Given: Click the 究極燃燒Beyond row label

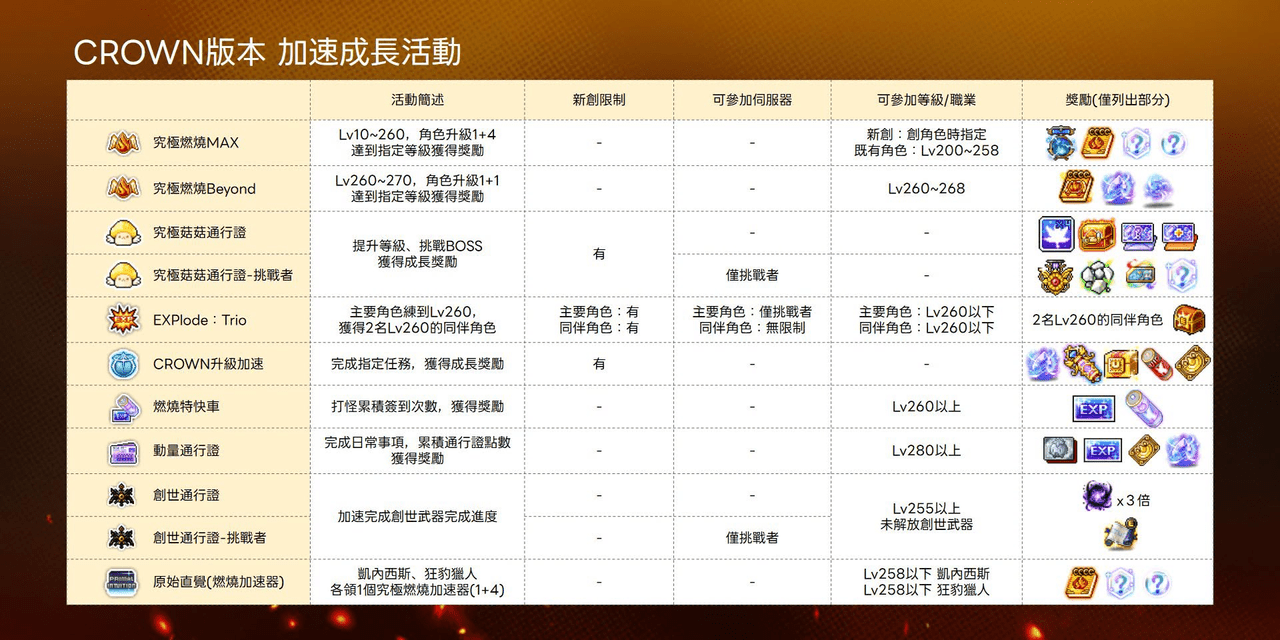Looking at the screenshot, I should (204, 188).
